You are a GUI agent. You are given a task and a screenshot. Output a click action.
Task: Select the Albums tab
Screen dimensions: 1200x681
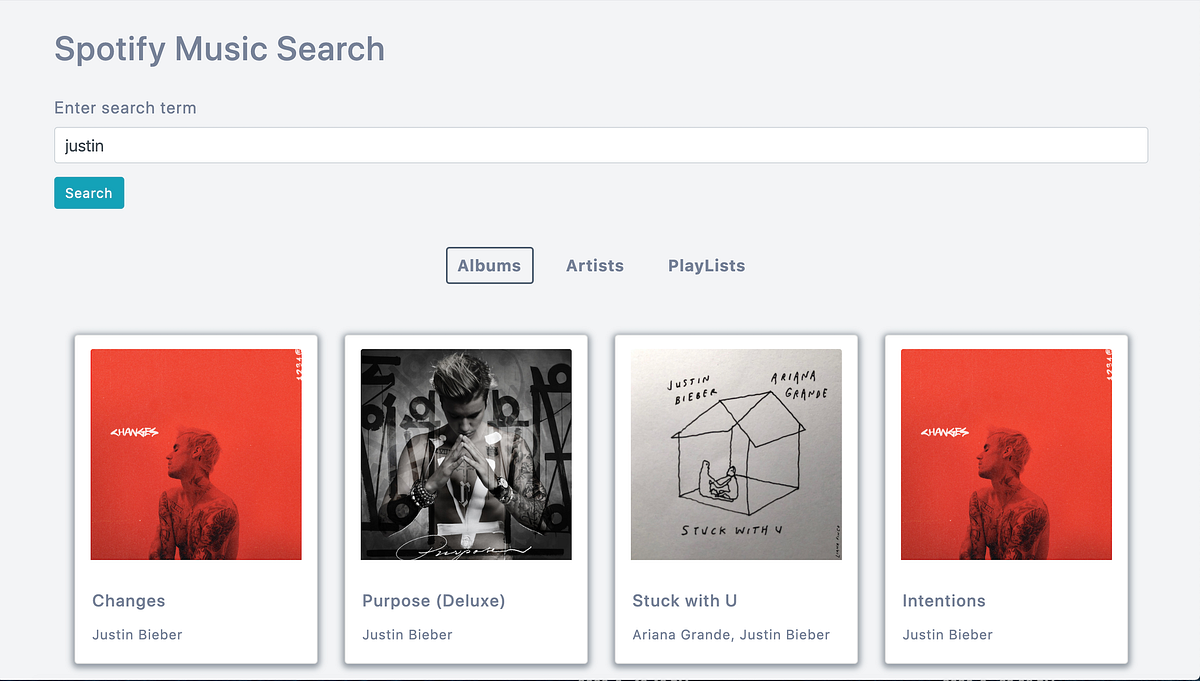pos(489,265)
